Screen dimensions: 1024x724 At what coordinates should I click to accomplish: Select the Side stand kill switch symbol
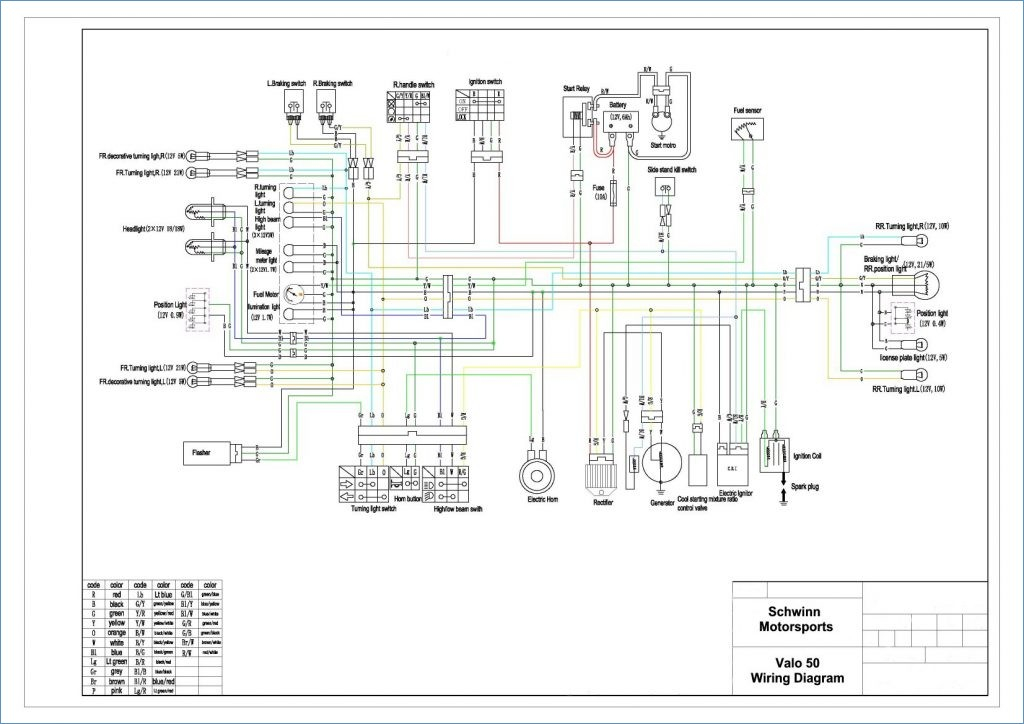coord(667,188)
